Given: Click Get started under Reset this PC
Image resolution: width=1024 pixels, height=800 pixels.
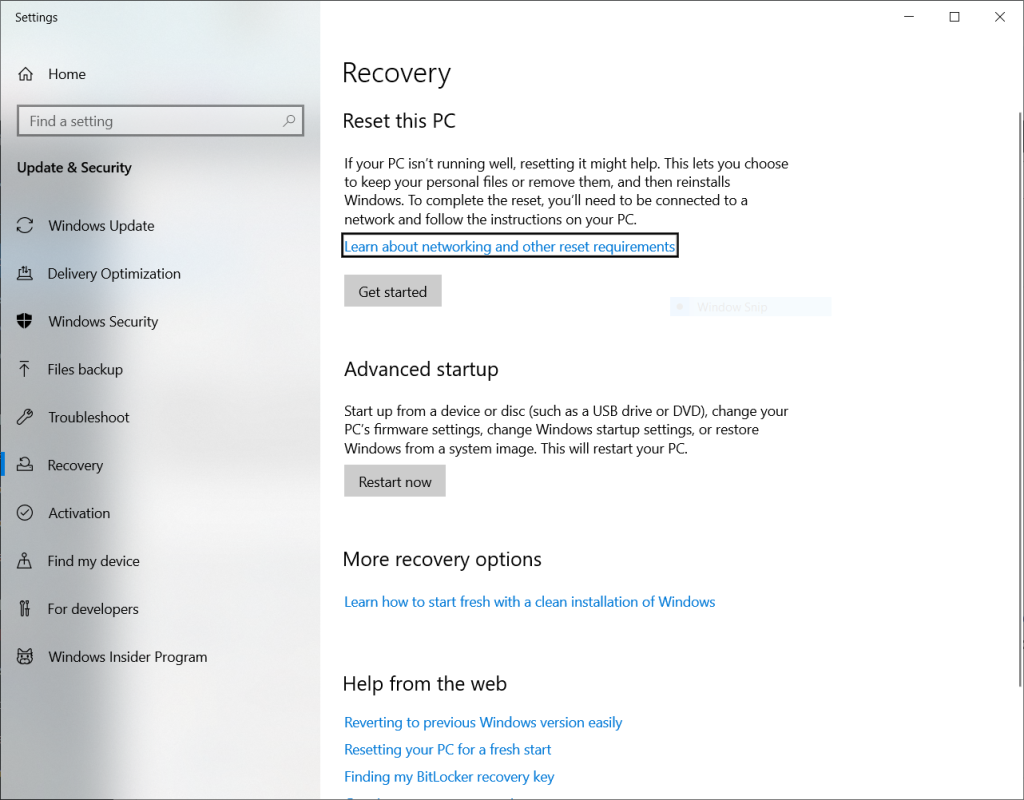Looking at the screenshot, I should [x=392, y=291].
